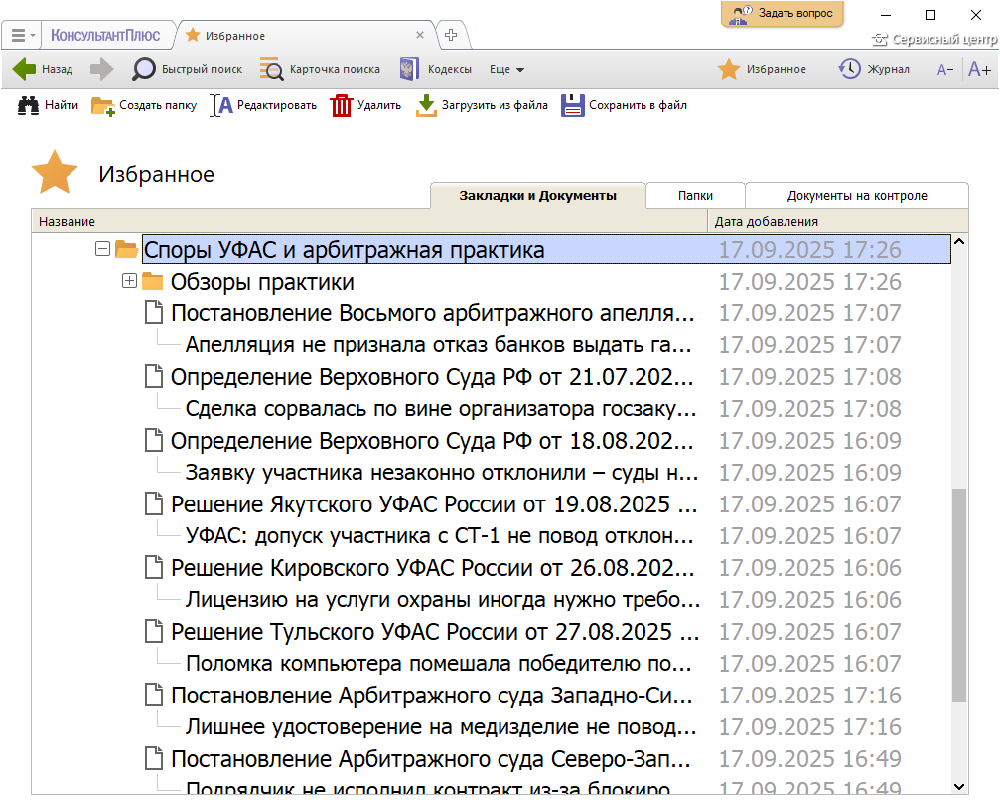This screenshot has width=1000, height=800.
Task: Open Быстрый поиск magnifier search
Action: [x=145, y=69]
